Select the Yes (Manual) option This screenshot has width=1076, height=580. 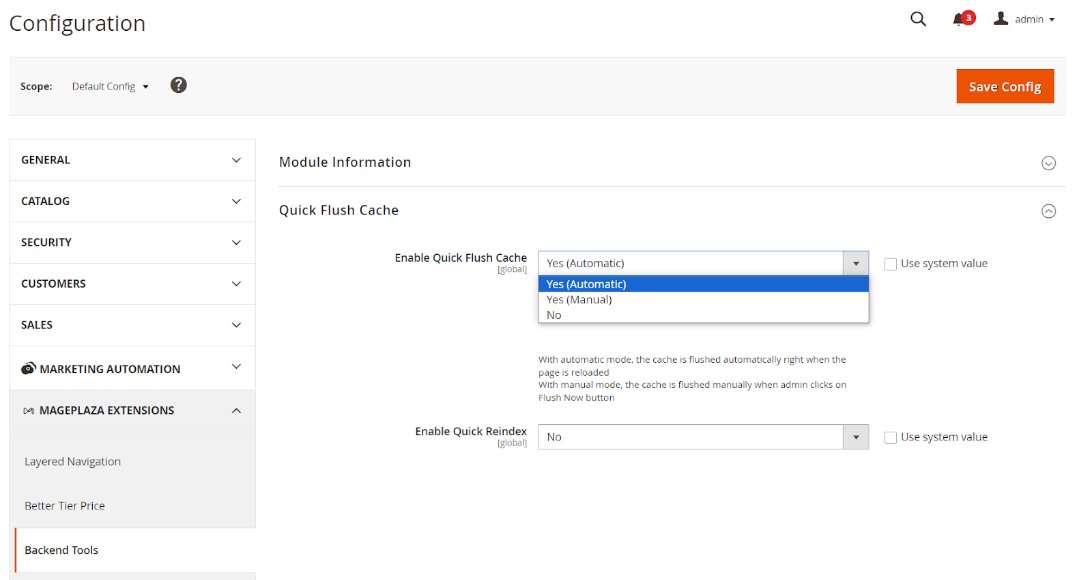pyautogui.click(x=579, y=299)
